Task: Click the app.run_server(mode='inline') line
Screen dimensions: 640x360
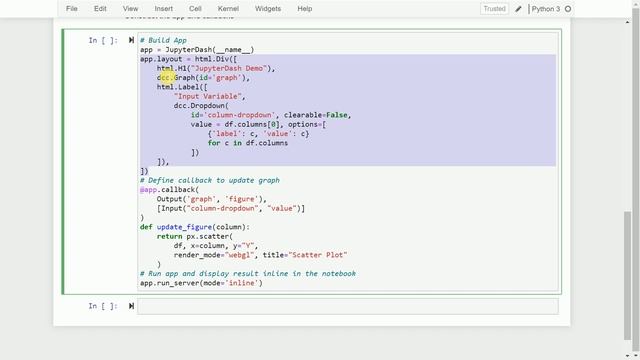Action: (201, 283)
